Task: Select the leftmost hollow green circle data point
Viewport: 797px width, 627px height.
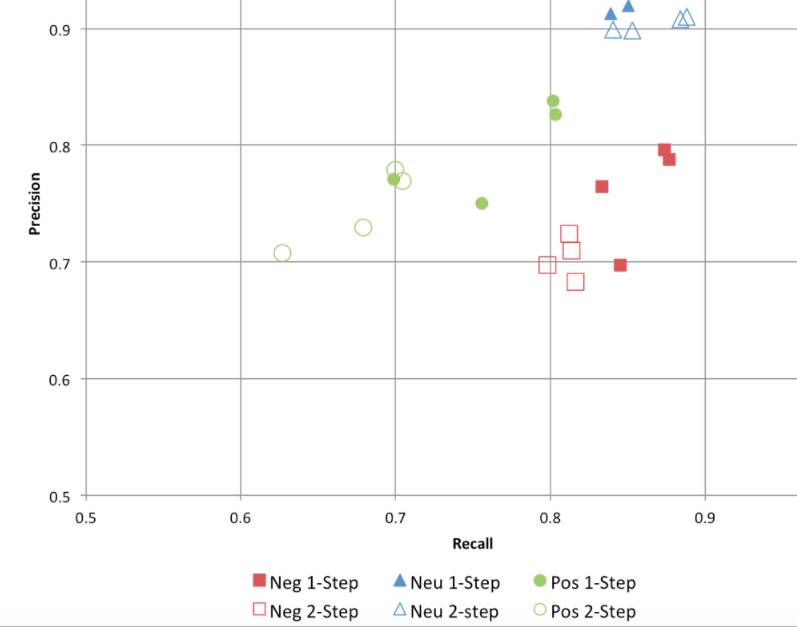Action: 282,253
